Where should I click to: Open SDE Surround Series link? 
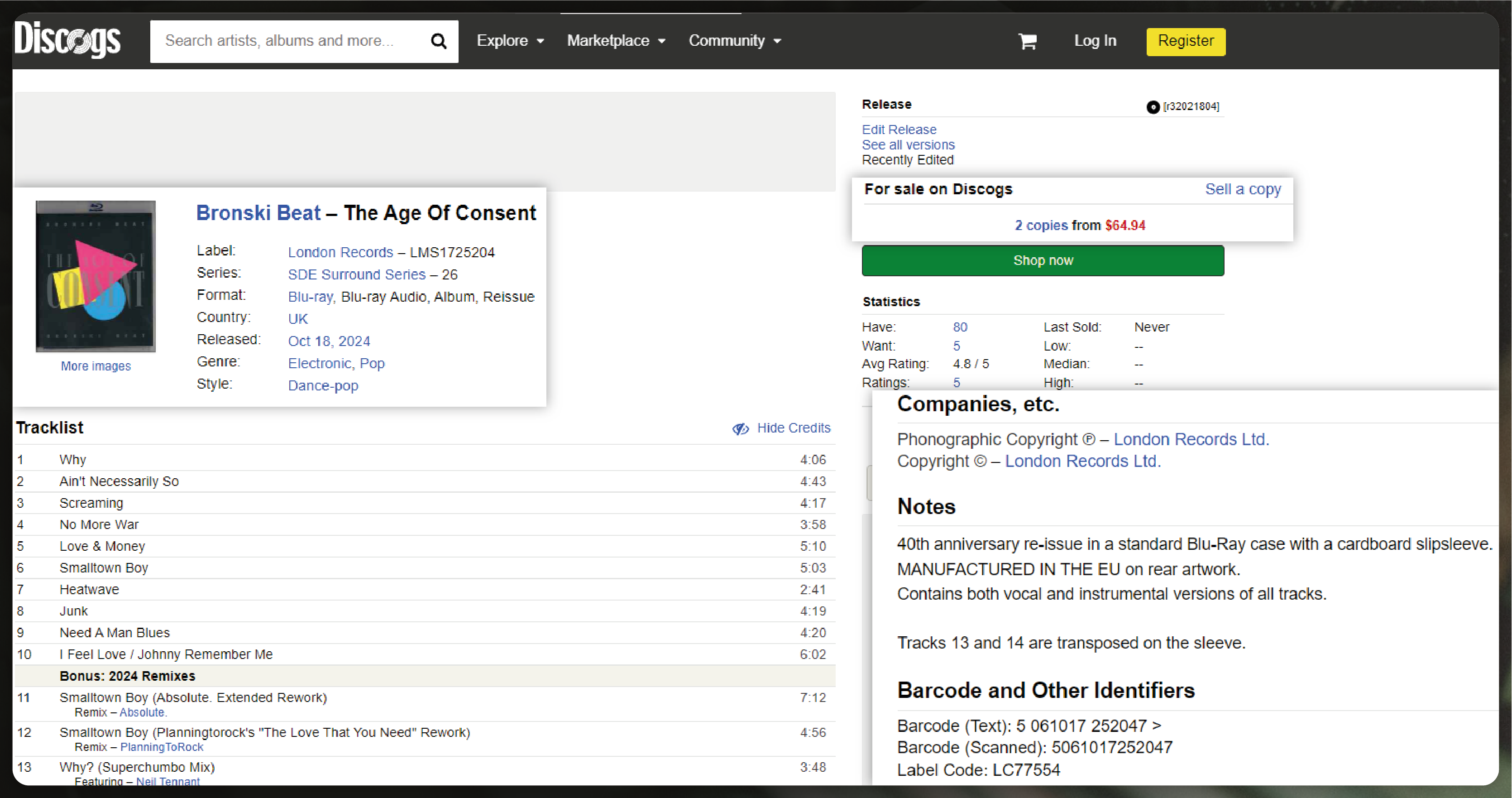click(356, 275)
